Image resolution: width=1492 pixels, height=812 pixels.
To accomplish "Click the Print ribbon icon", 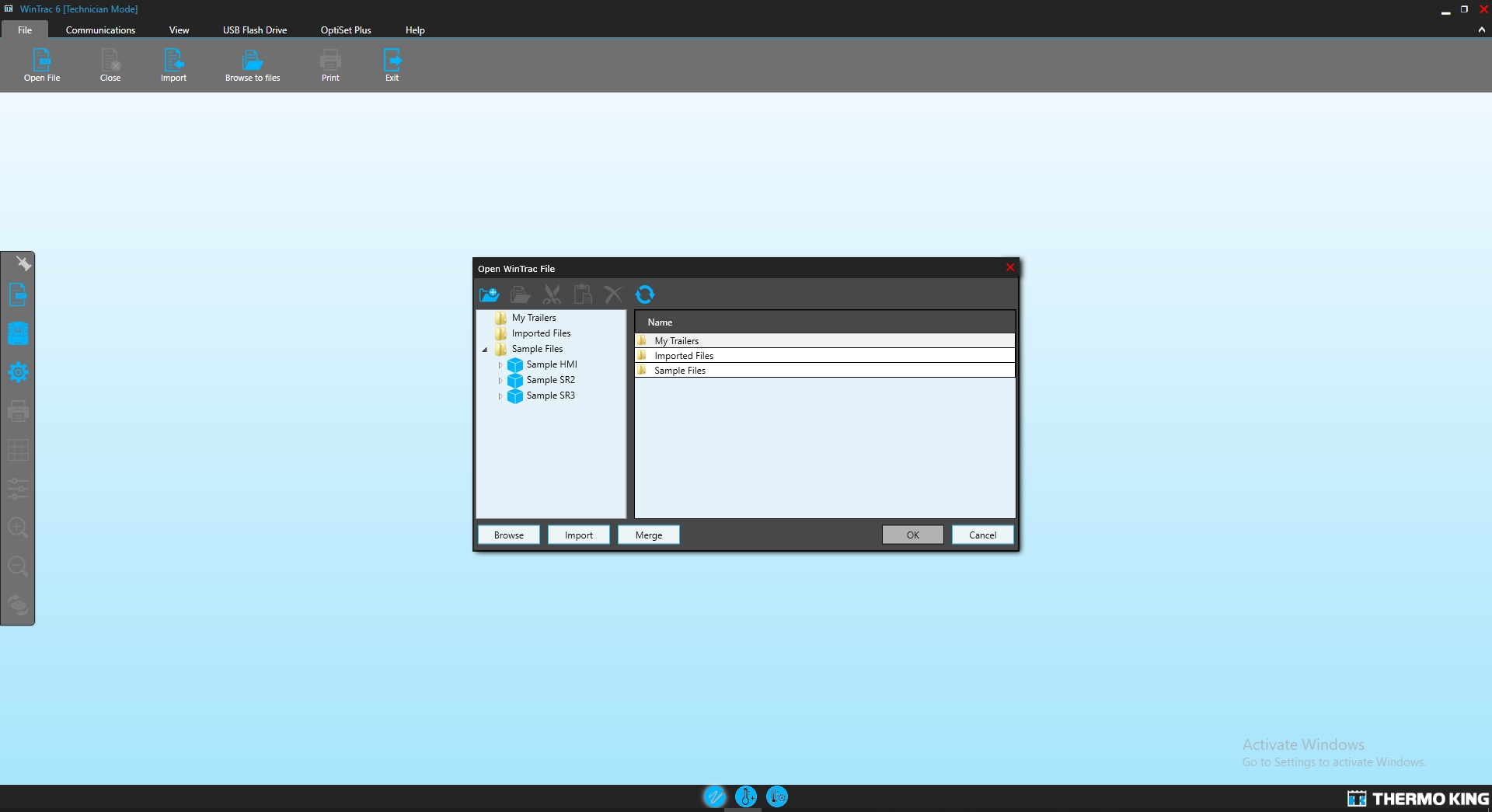I will 330,65.
